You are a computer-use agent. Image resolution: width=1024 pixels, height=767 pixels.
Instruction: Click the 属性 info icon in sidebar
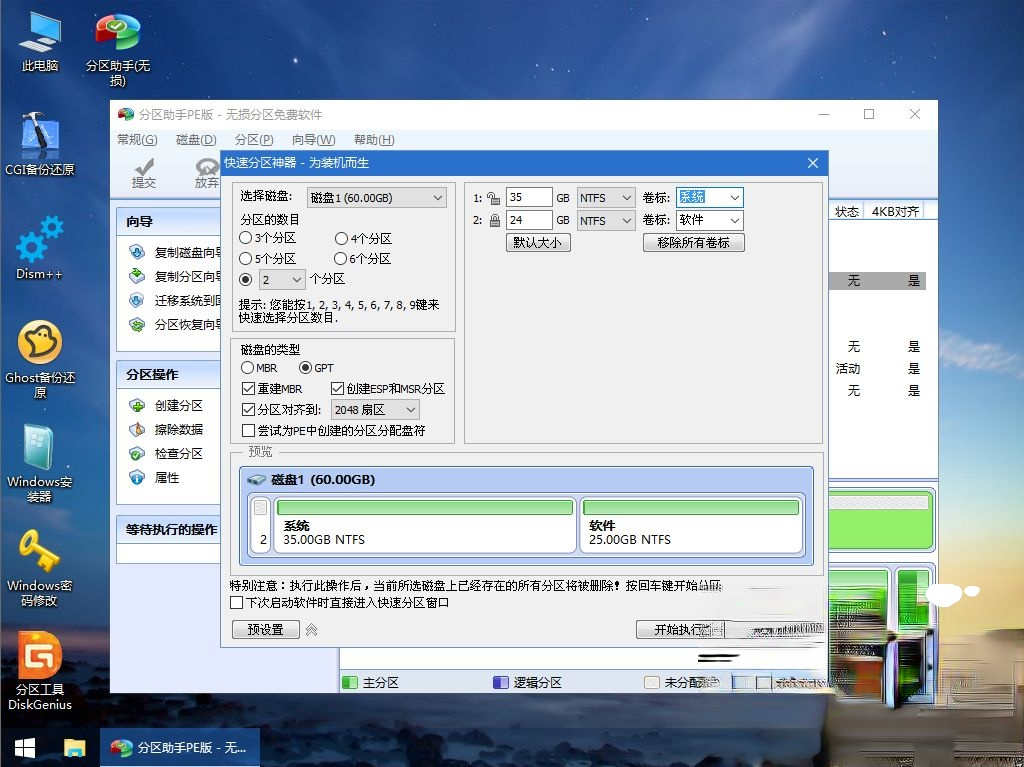pyautogui.click(x=136, y=478)
